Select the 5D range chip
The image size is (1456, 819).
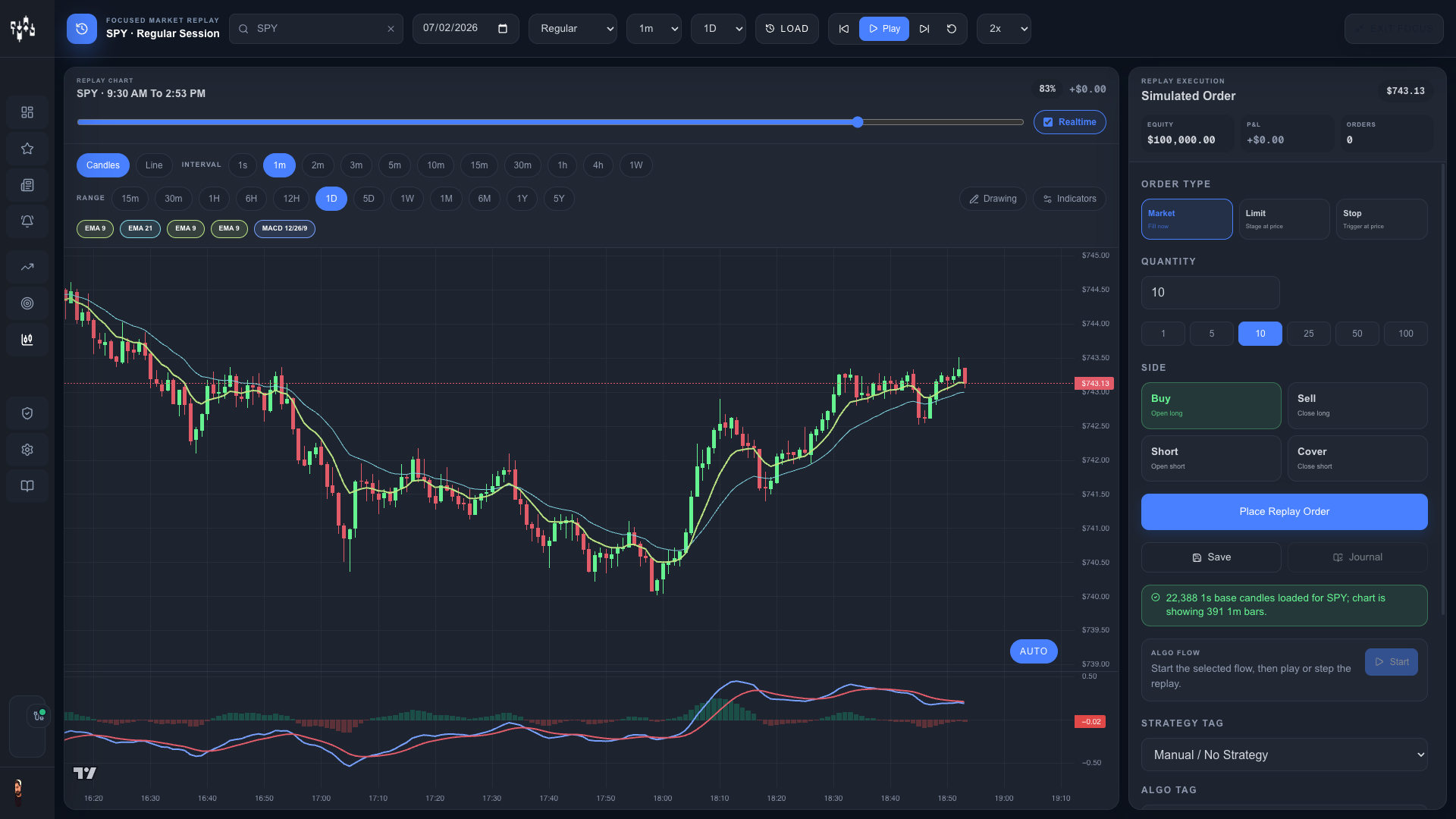click(x=369, y=199)
